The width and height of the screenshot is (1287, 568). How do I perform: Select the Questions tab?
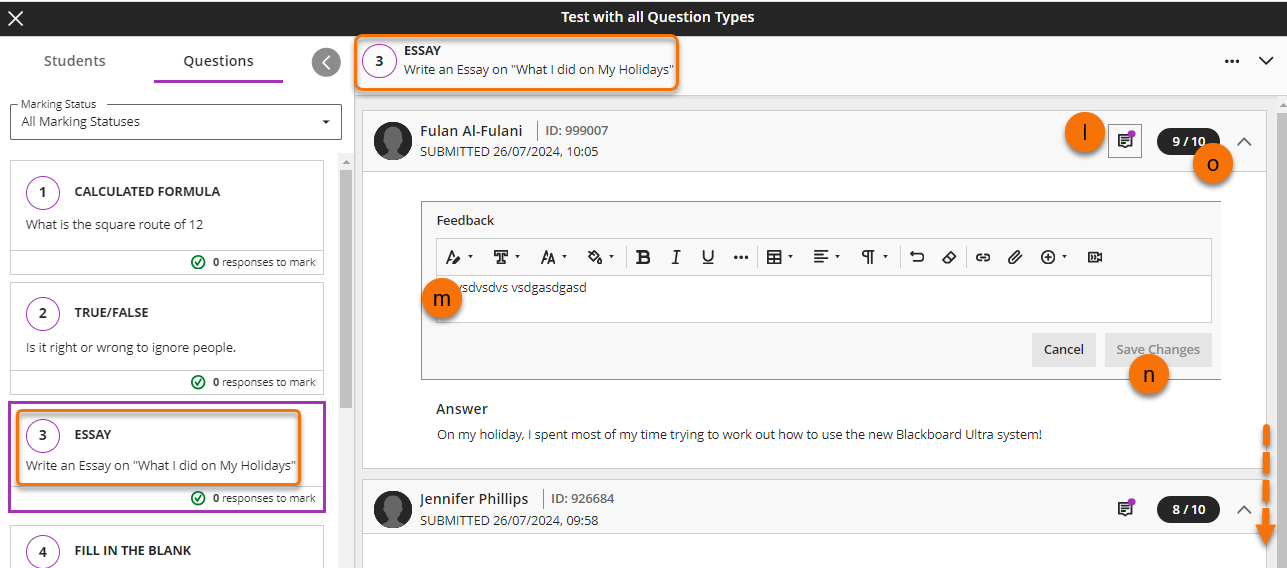tap(218, 61)
